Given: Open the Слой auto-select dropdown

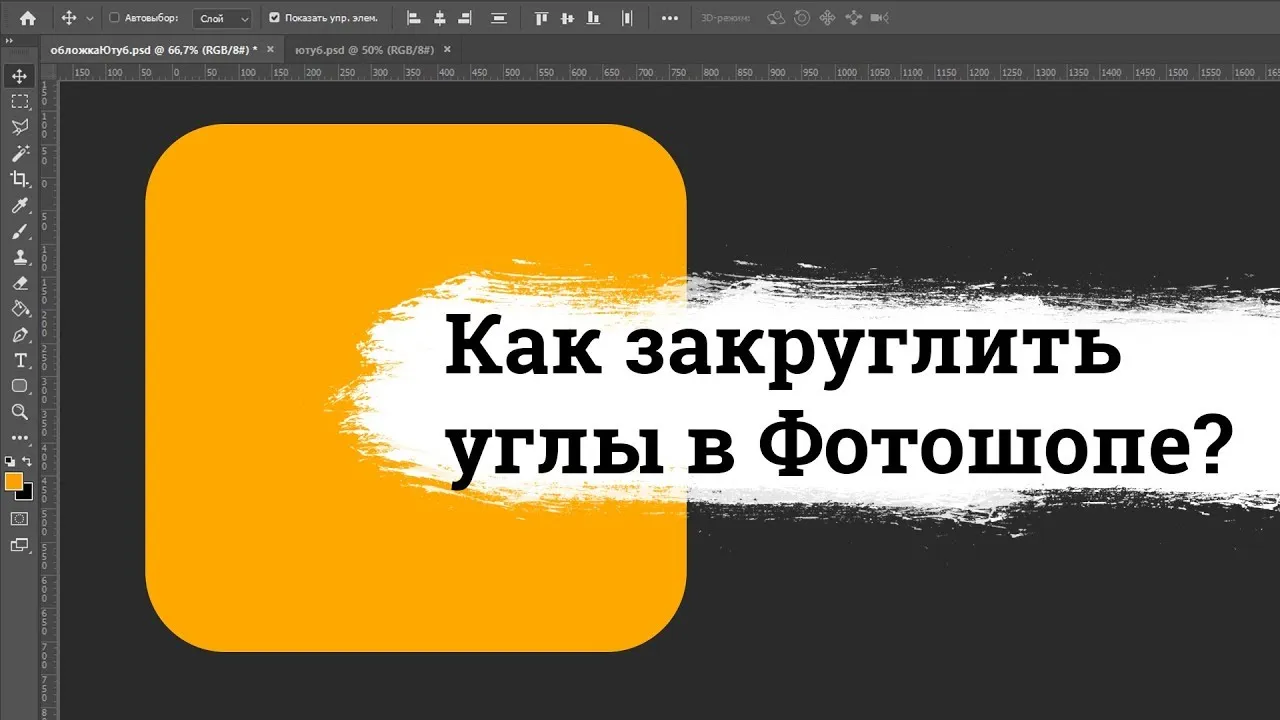Looking at the screenshot, I should pyautogui.click(x=222, y=18).
